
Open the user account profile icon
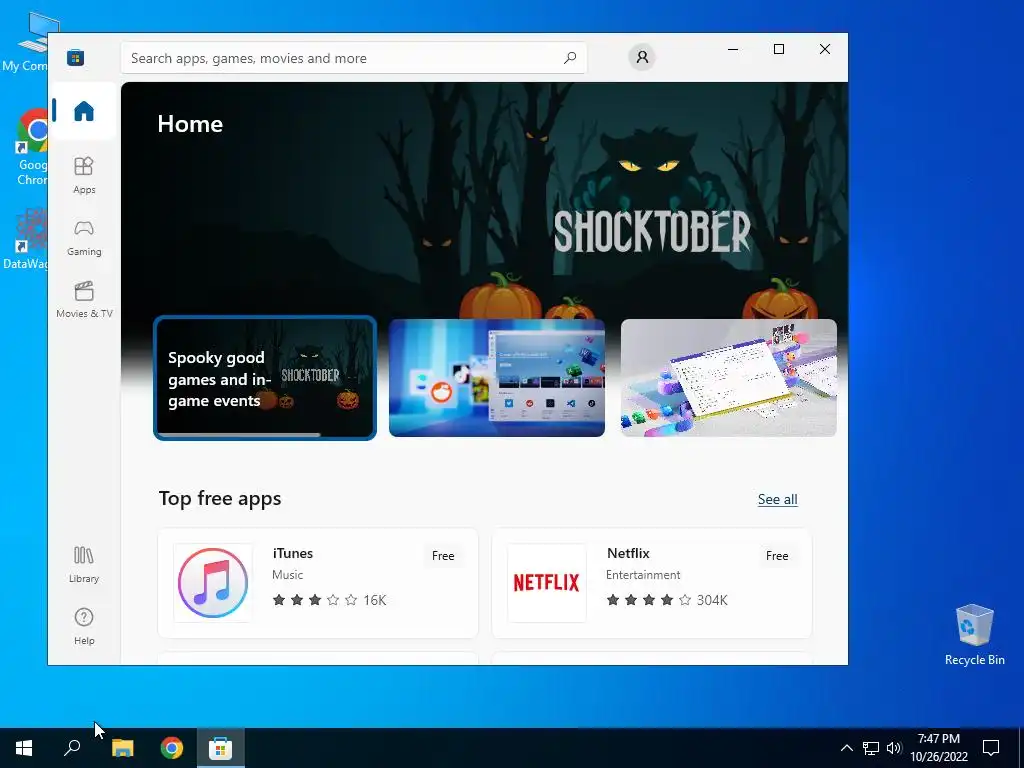click(642, 57)
